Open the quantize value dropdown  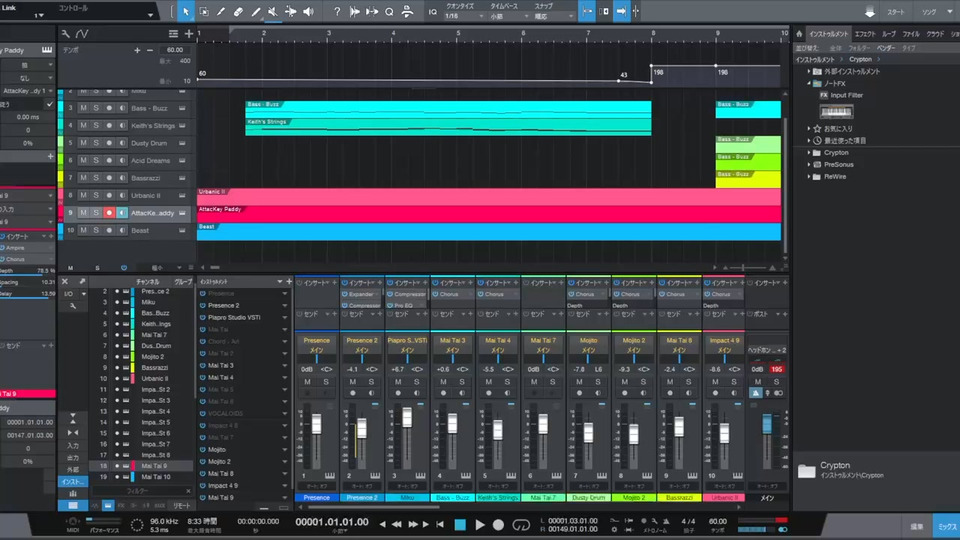[463, 16]
